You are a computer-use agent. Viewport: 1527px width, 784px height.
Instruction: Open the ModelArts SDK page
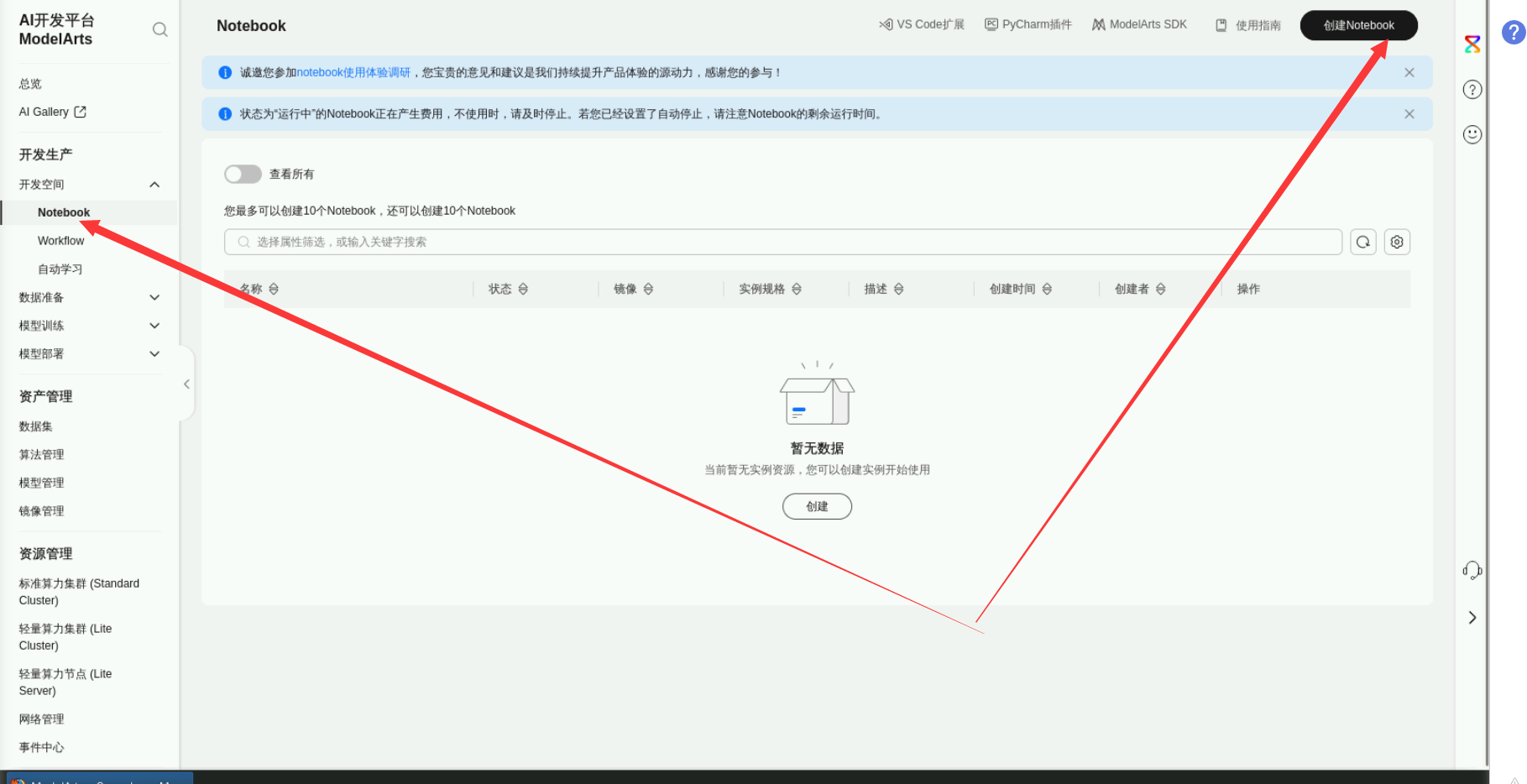click(1139, 24)
